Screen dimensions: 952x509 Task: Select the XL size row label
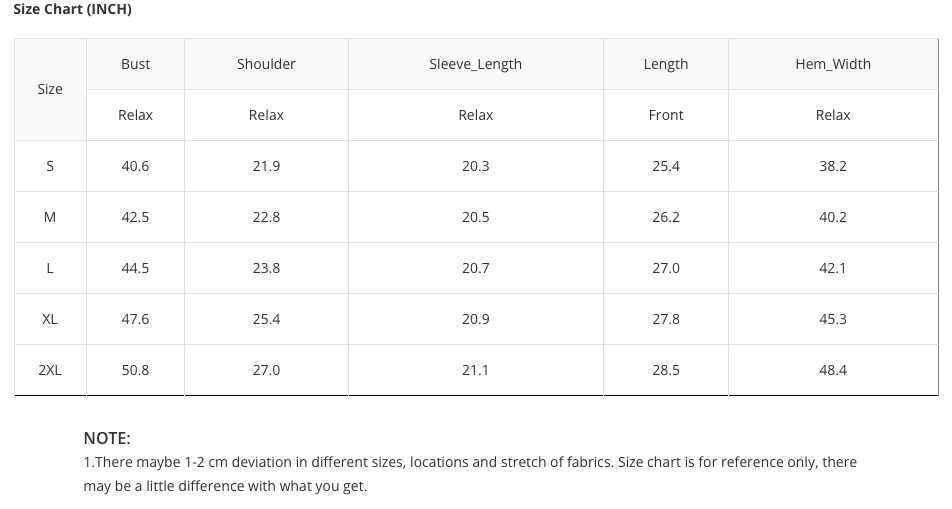coord(50,319)
